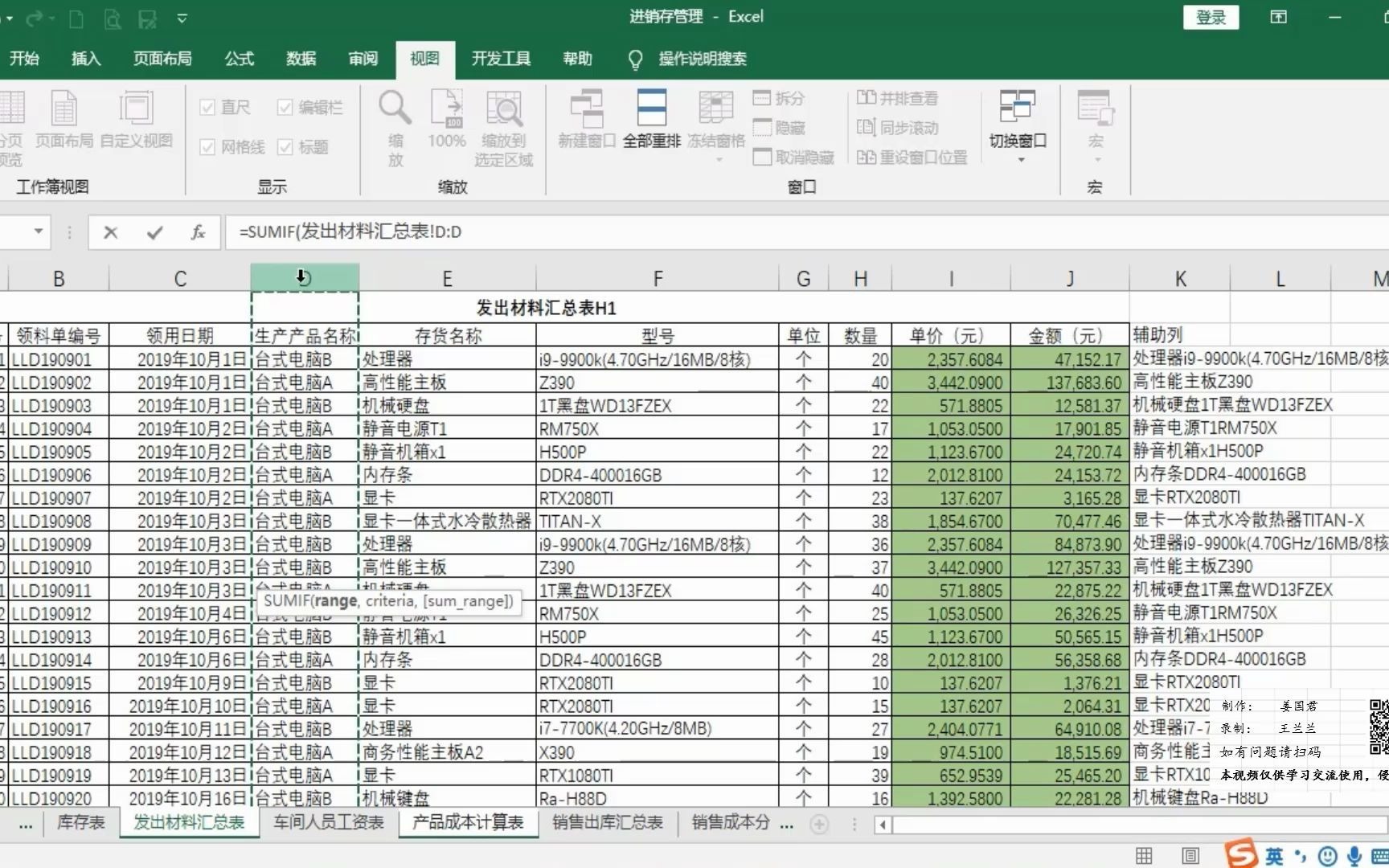The height and width of the screenshot is (868, 1389).
Task: Expand the Name Box dropdown arrow
Action: [38, 231]
